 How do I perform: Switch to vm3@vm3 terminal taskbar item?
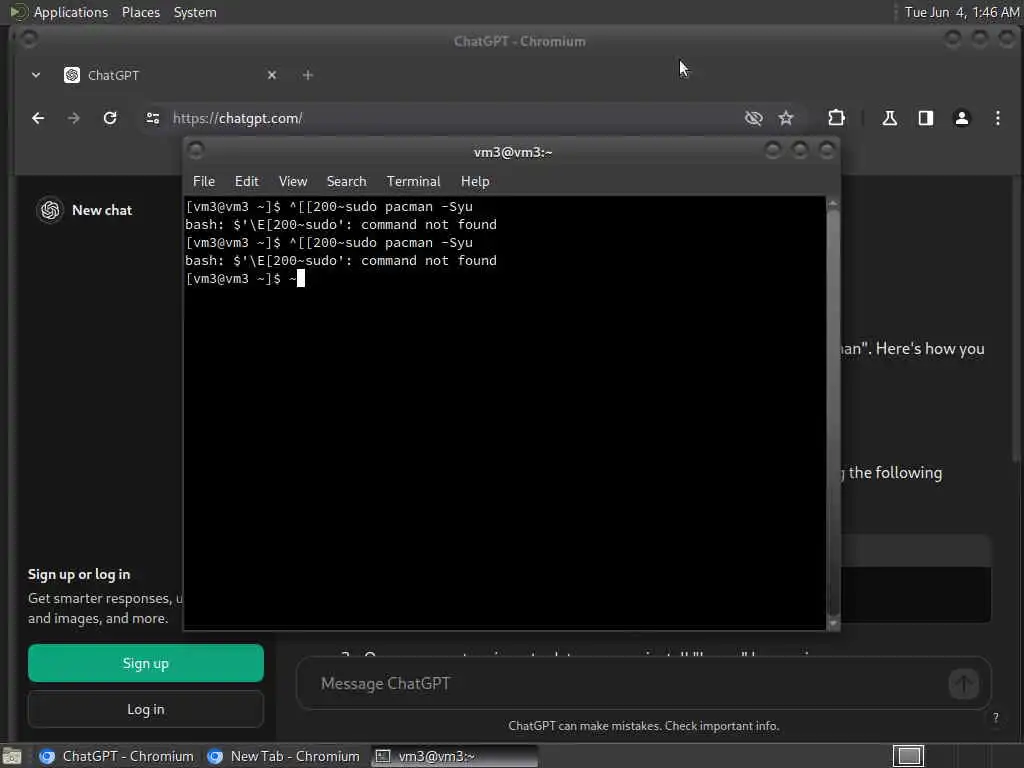(455, 756)
